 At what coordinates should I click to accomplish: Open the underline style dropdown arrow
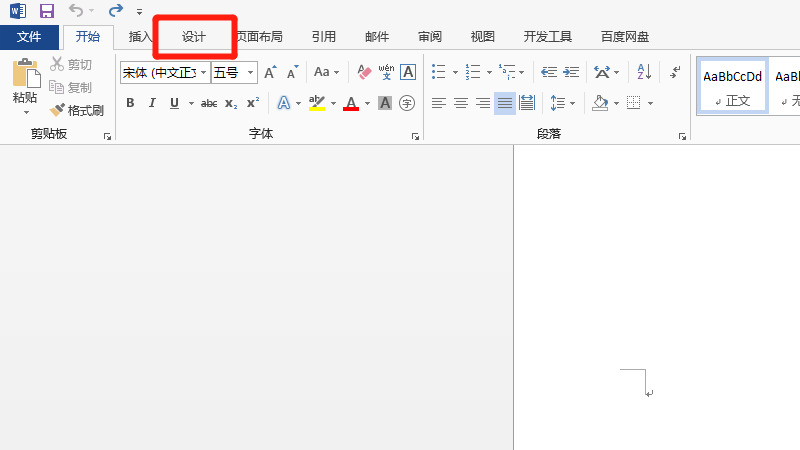pos(191,104)
